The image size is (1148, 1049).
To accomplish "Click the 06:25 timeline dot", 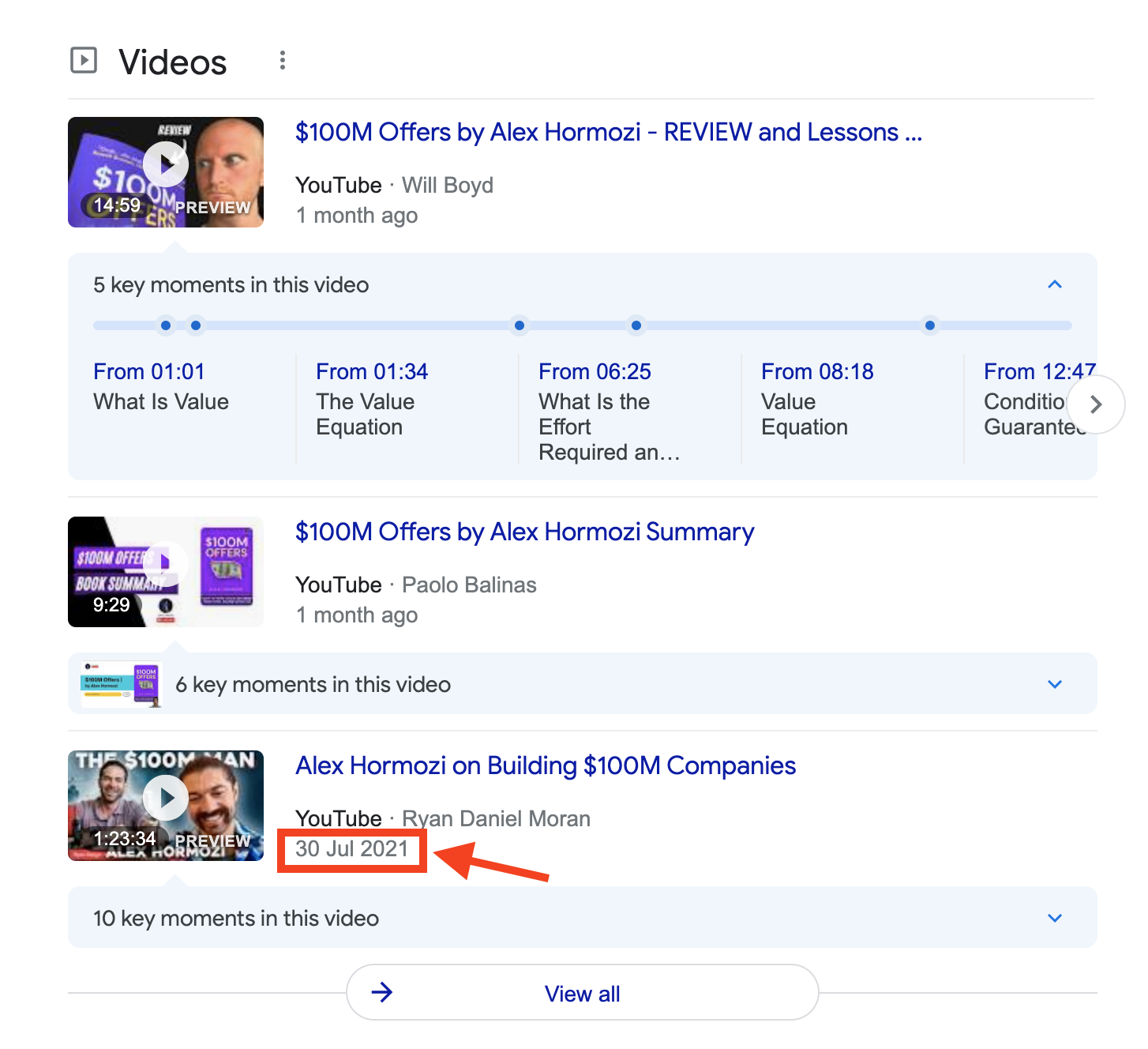I will (x=520, y=325).
